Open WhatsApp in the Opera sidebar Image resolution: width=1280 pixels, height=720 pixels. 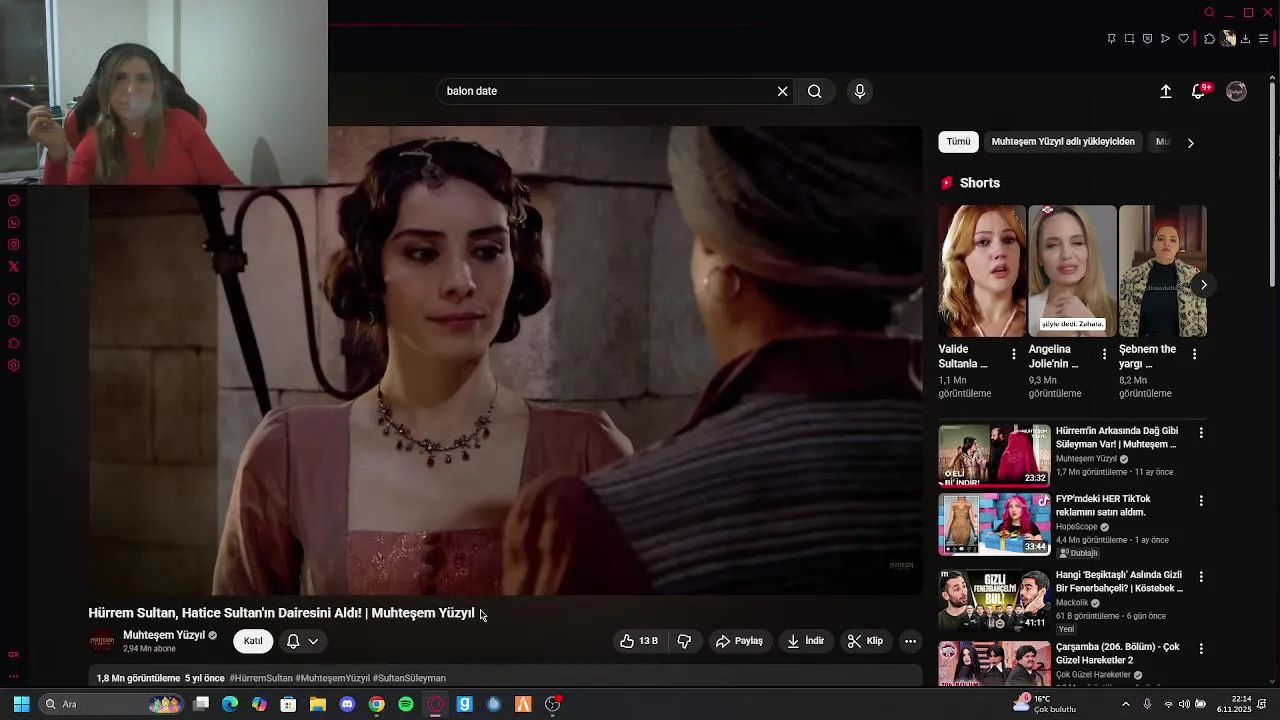point(14,222)
